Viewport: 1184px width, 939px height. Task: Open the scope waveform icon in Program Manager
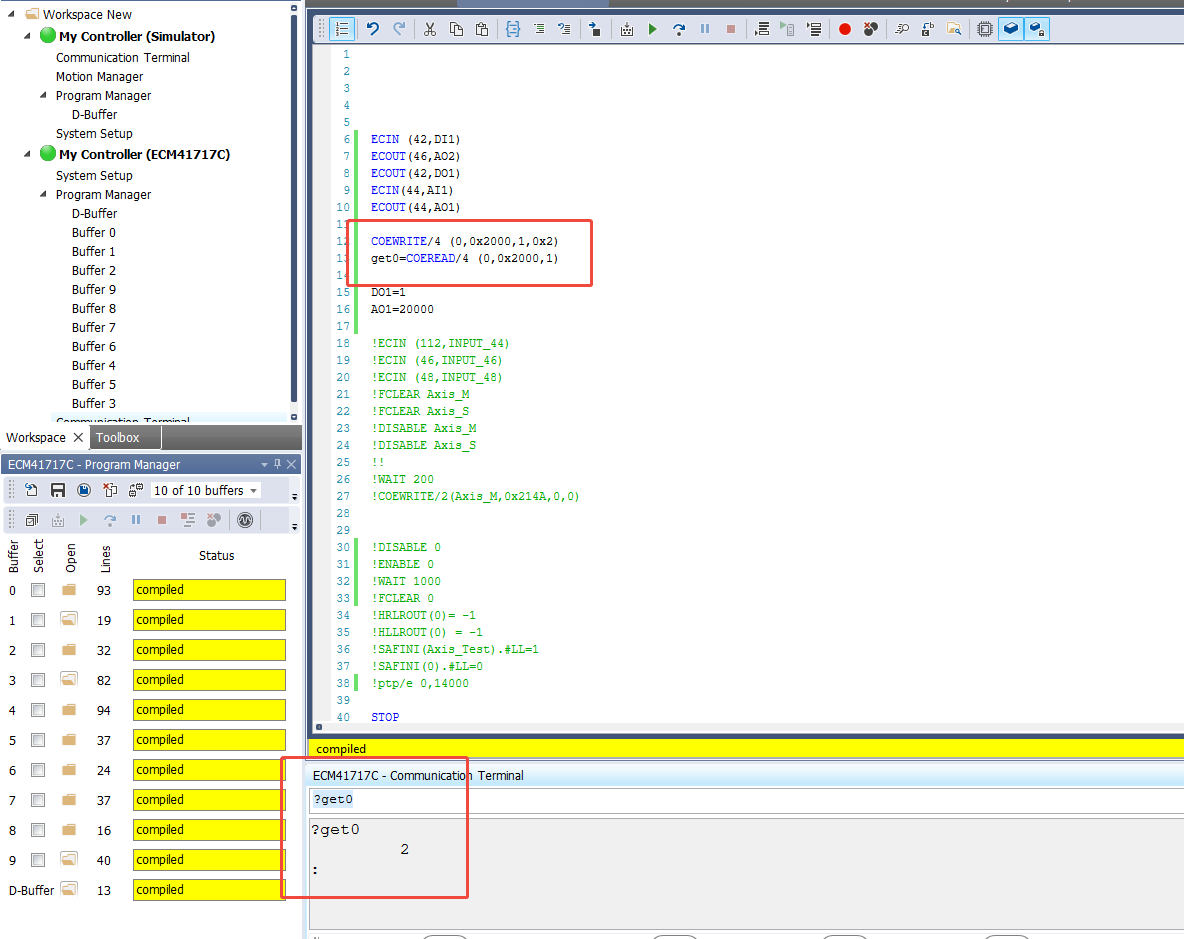[244, 520]
